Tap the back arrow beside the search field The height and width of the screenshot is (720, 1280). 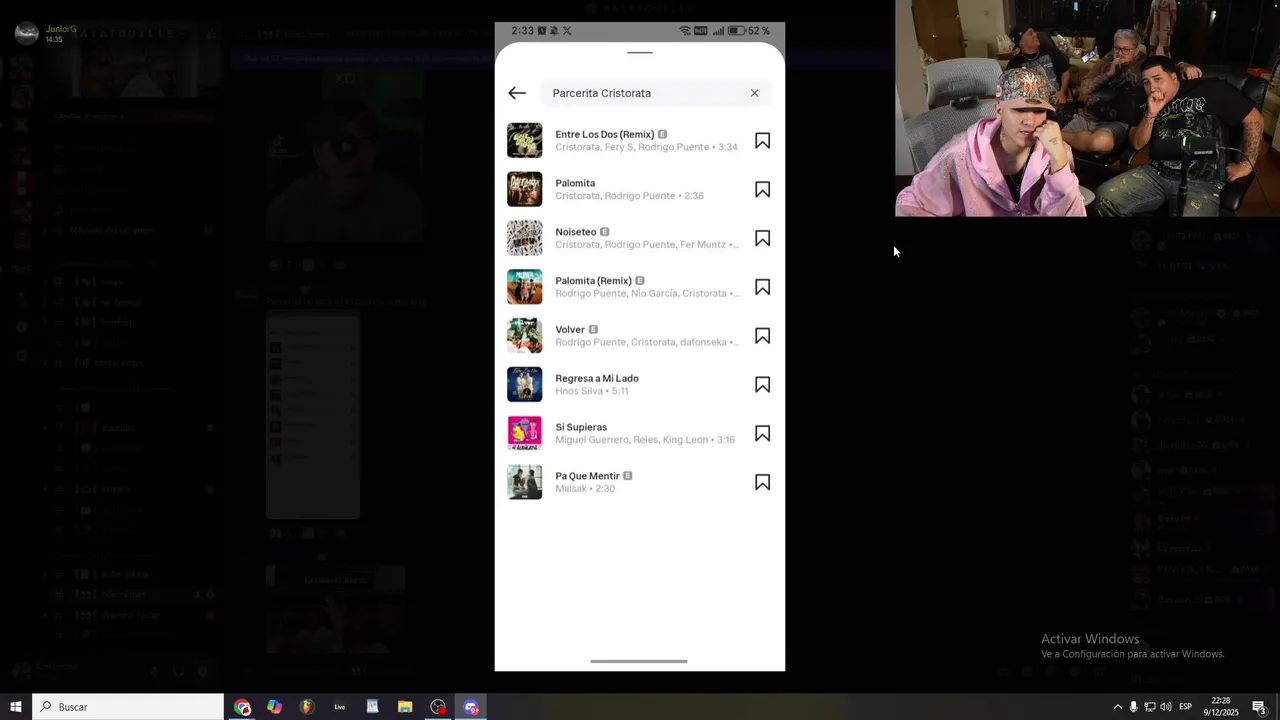[517, 93]
